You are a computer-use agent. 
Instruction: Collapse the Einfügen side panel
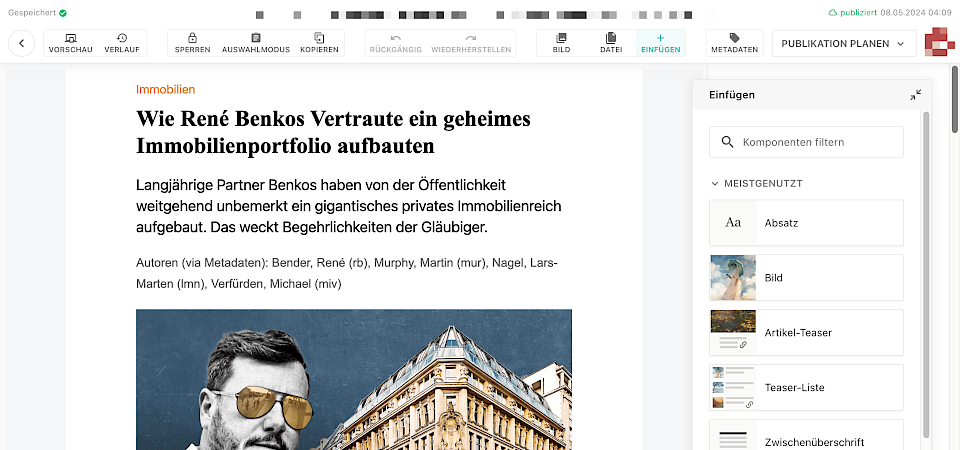[915, 95]
